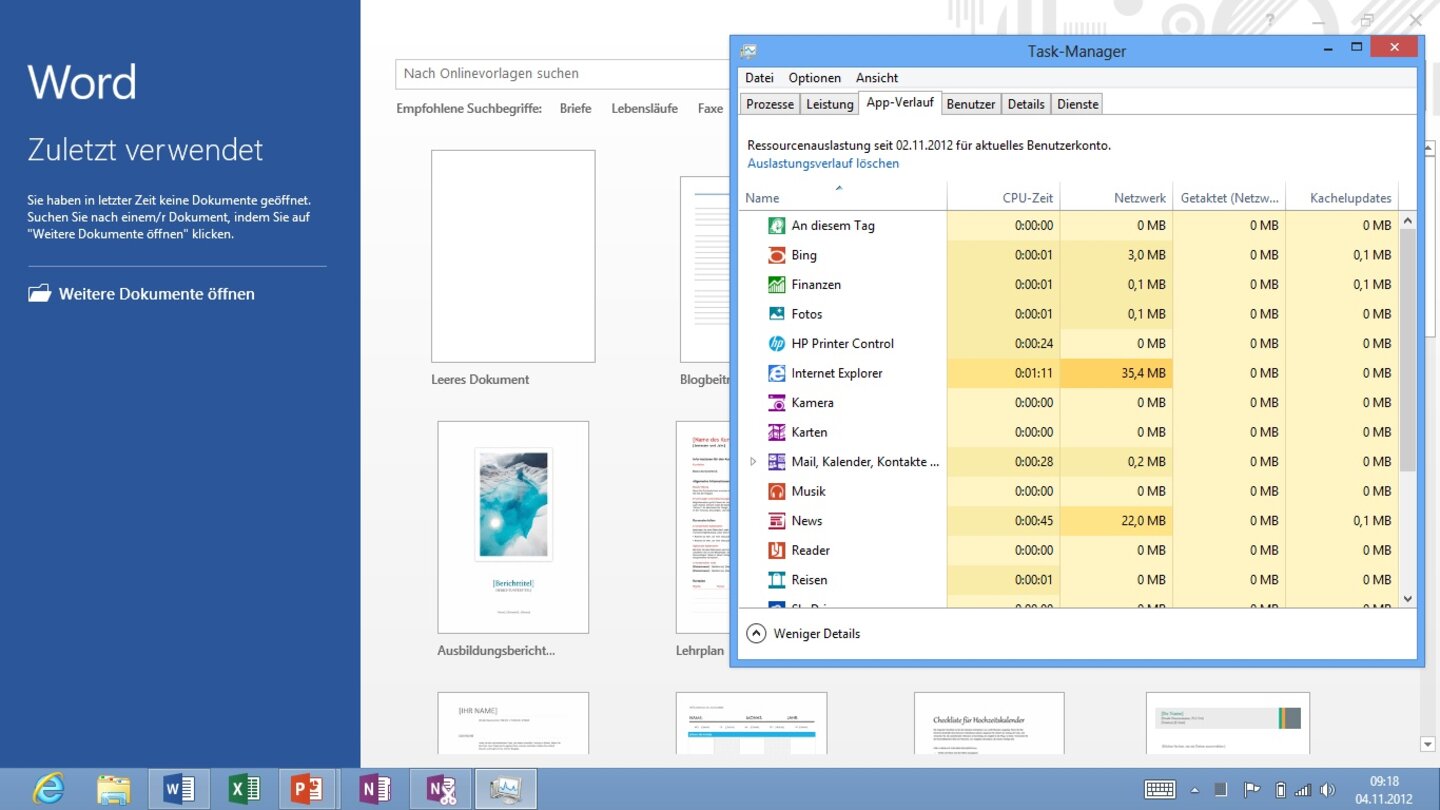Viewport: 1440px width, 810px height.
Task: Click Auslastungsverlauf löschen link
Action: click(x=823, y=163)
